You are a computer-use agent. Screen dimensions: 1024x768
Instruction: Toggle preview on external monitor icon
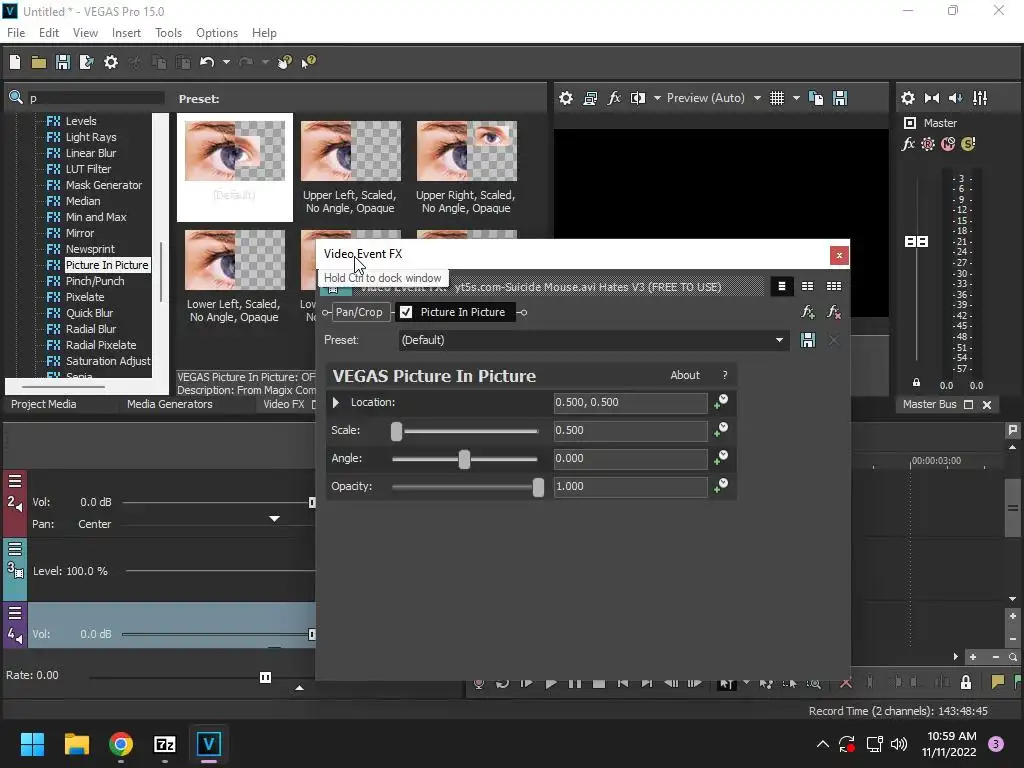click(x=590, y=98)
